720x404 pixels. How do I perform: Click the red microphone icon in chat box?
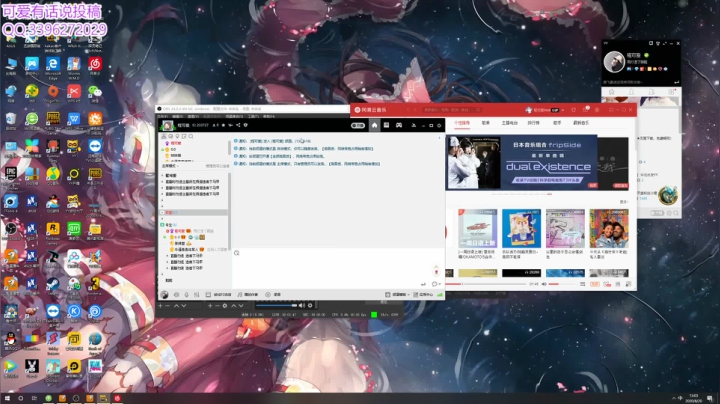click(x=436, y=271)
